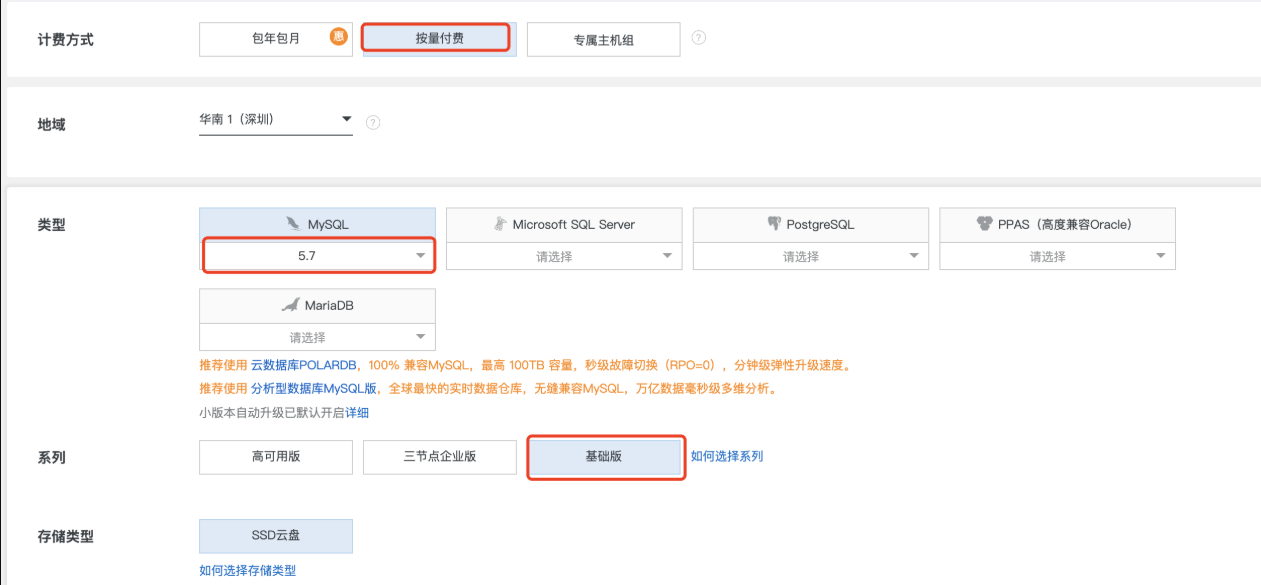
Task: Click 小版本自动升级已默认开启 text
Action: [272, 412]
